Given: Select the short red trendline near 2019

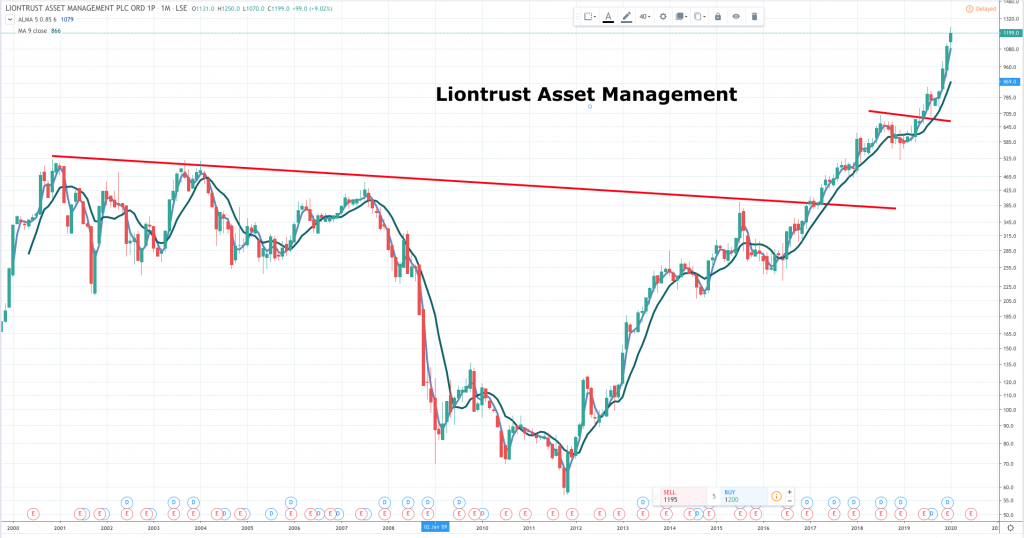Looking at the screenshot, I should (909, 116).
